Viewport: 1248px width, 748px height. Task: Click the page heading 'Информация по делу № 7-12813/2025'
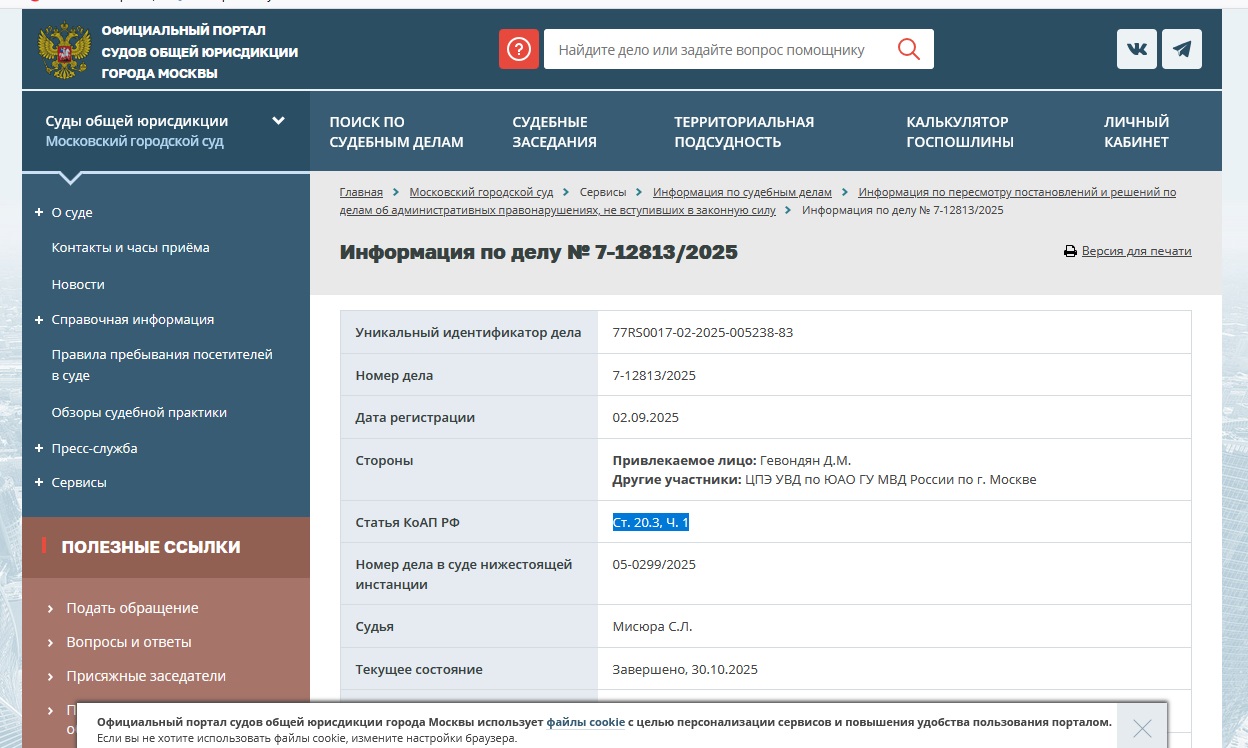coord(539,252)
